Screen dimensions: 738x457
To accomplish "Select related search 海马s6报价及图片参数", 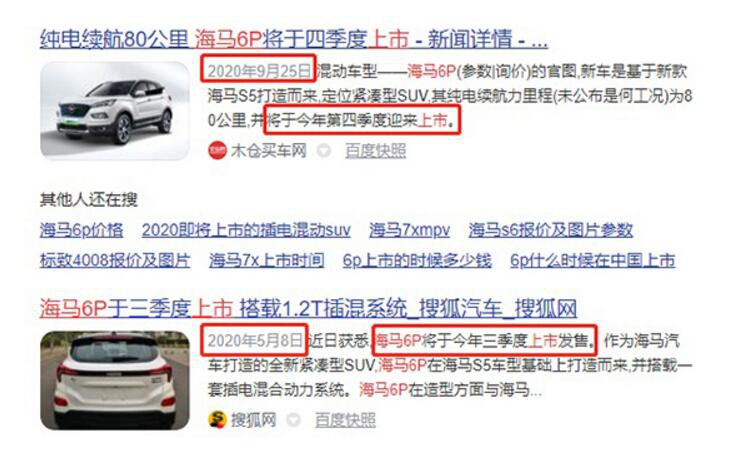I will (551, 230).
